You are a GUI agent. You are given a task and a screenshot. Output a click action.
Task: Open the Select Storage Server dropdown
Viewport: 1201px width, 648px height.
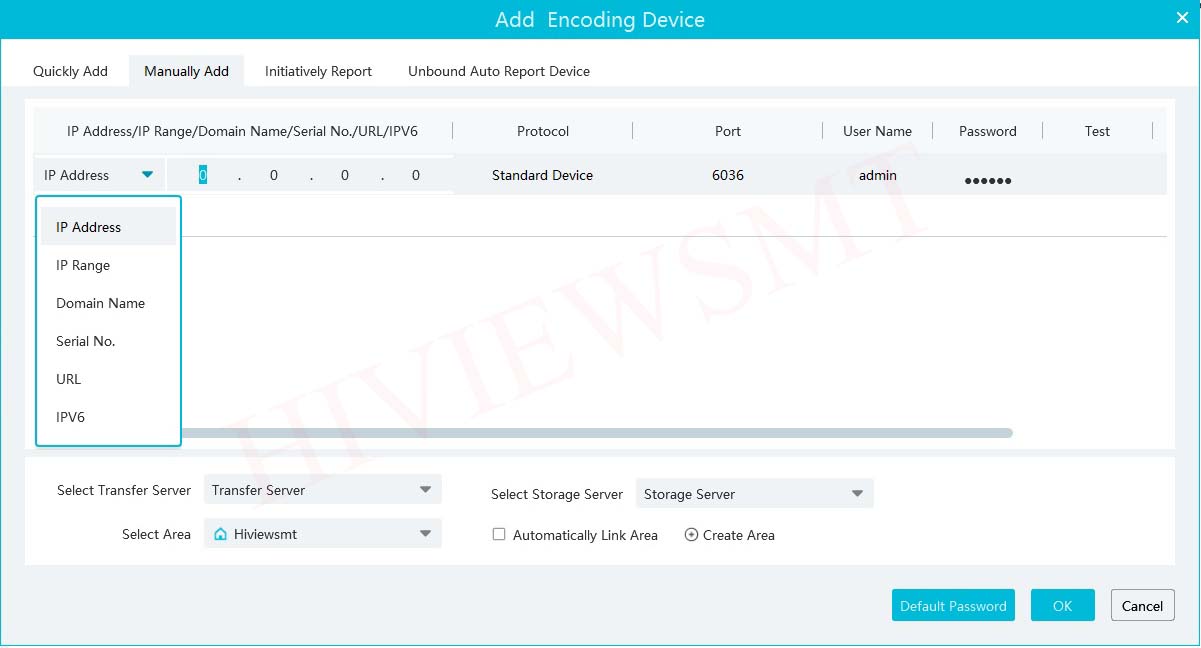[857, 494]
